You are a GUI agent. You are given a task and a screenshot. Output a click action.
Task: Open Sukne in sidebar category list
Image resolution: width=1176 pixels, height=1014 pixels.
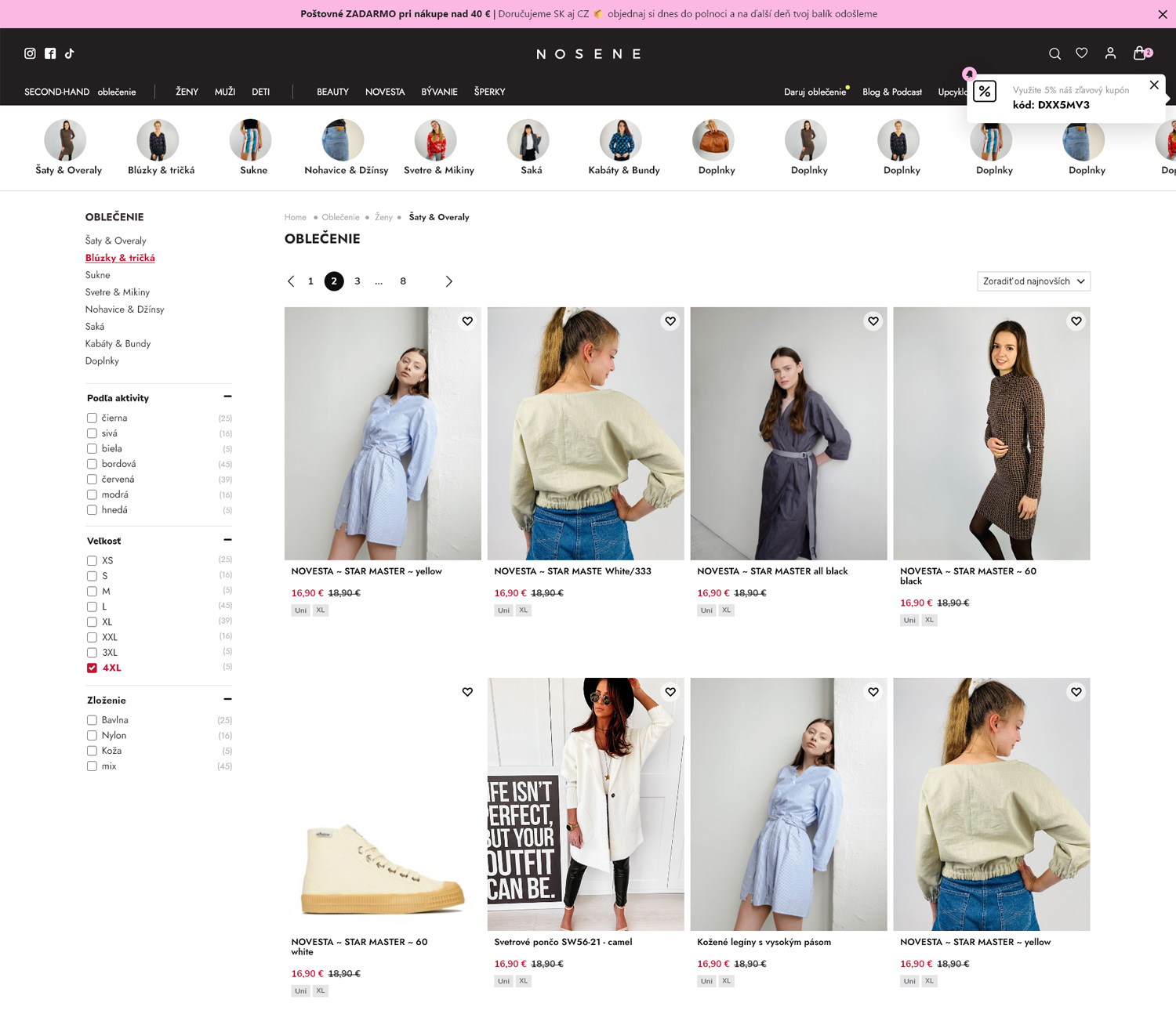(98, 275)
